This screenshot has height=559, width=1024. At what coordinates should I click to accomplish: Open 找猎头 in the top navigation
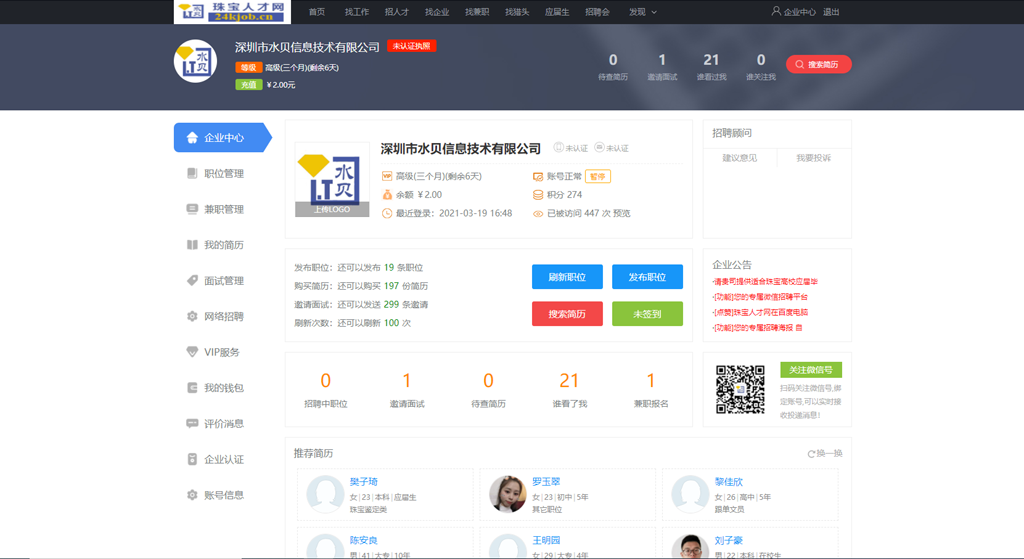click(517, 12)
